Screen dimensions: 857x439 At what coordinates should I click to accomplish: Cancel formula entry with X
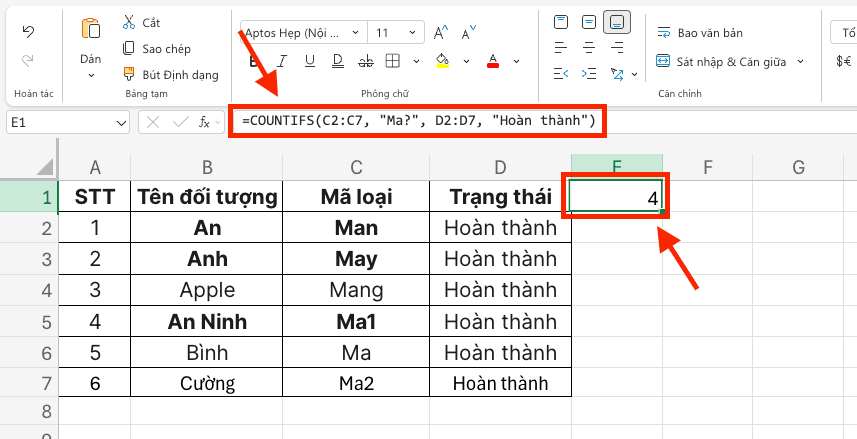click(153, 122)
